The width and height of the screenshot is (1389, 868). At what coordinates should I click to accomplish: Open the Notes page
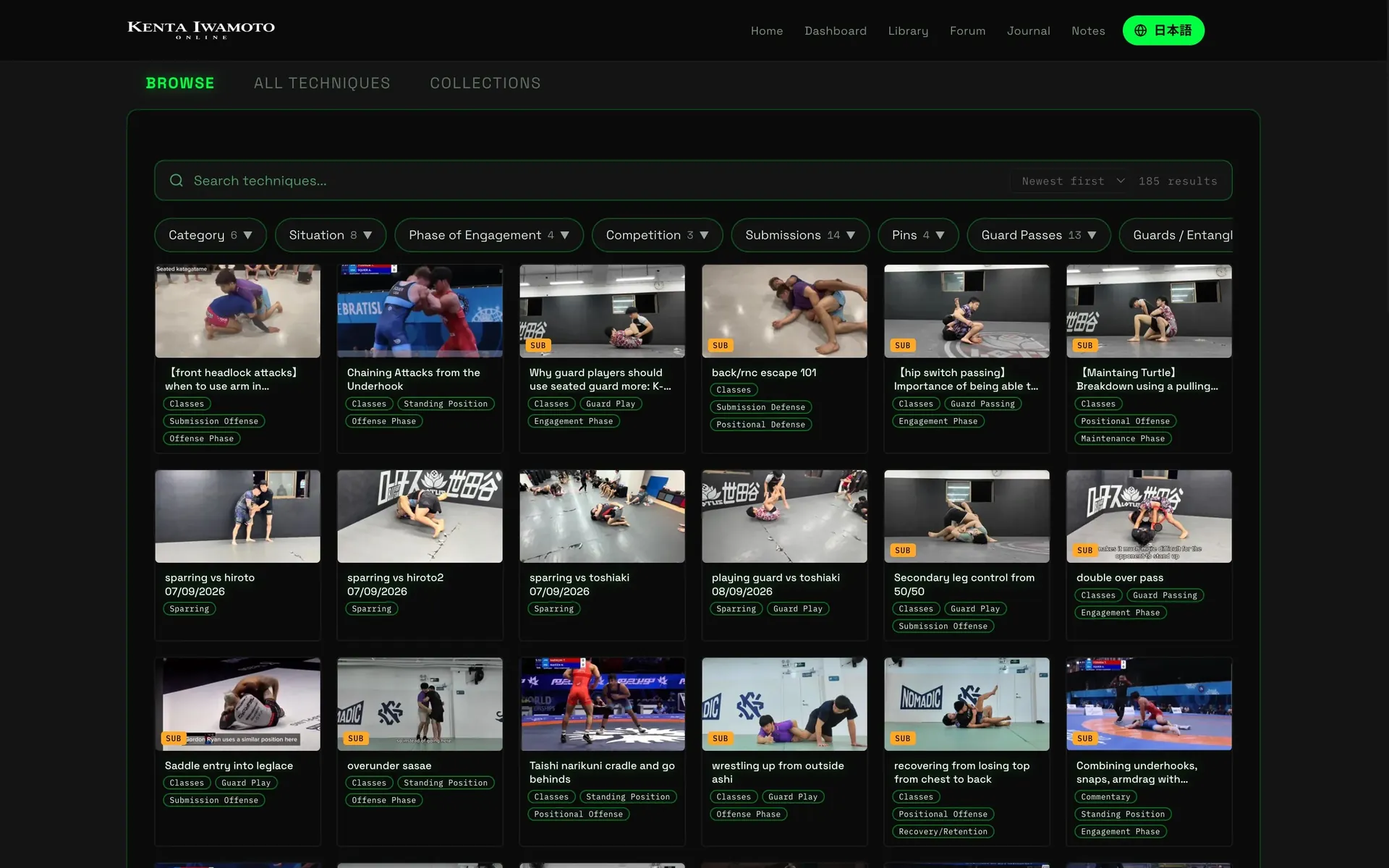(x=1088, y=30)
